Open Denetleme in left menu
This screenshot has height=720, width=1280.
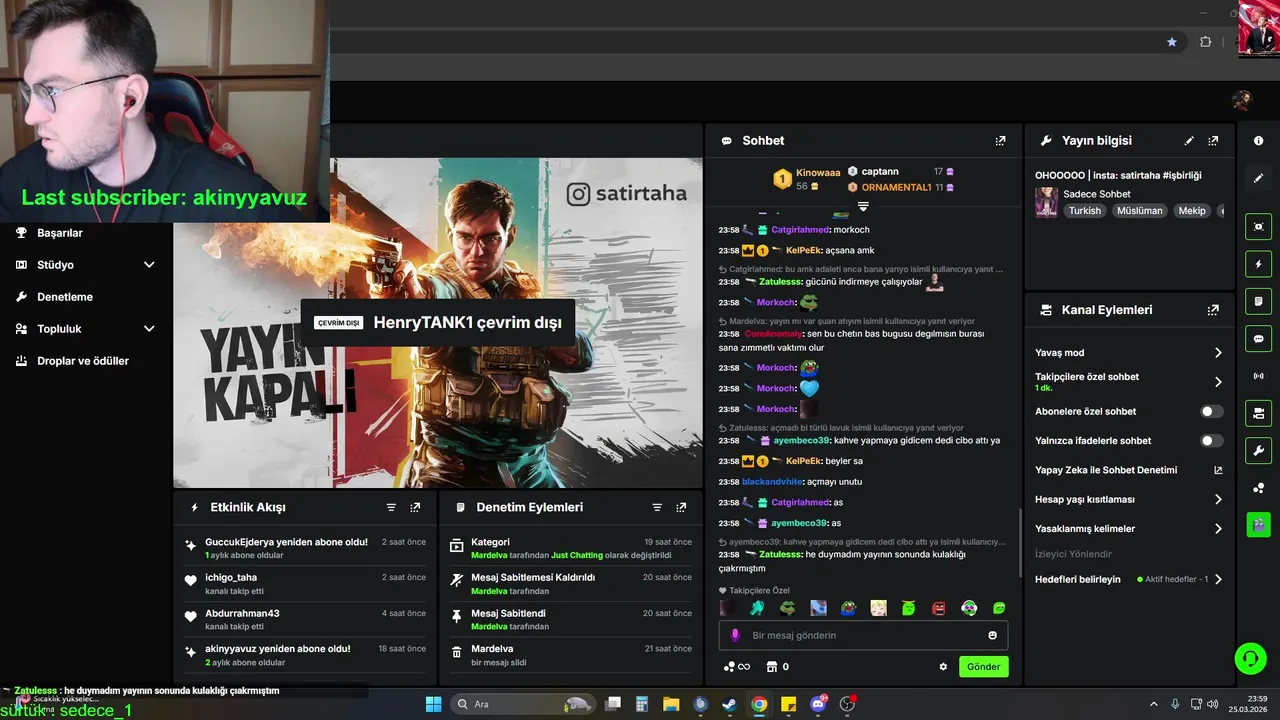click(x=65, y=297)
